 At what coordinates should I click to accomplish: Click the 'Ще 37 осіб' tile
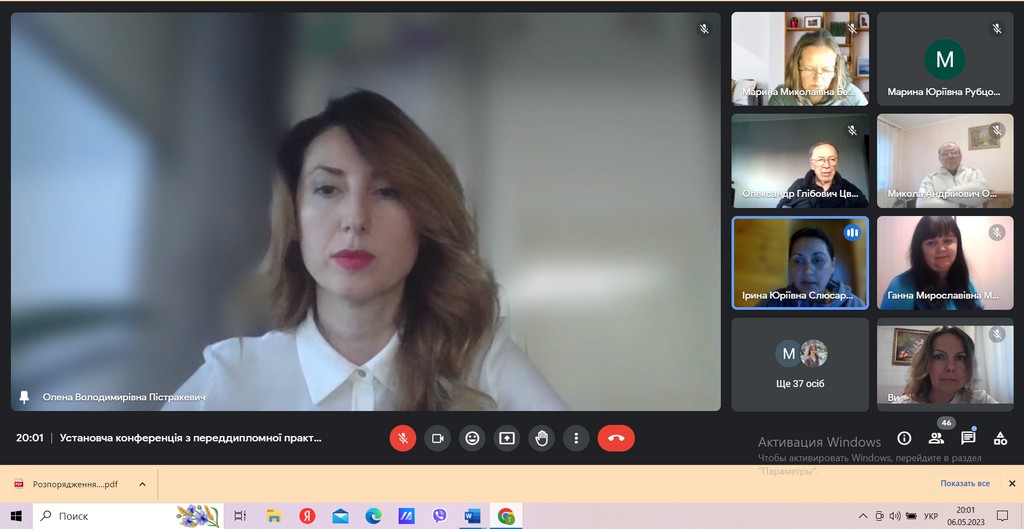tap(800, 364)
